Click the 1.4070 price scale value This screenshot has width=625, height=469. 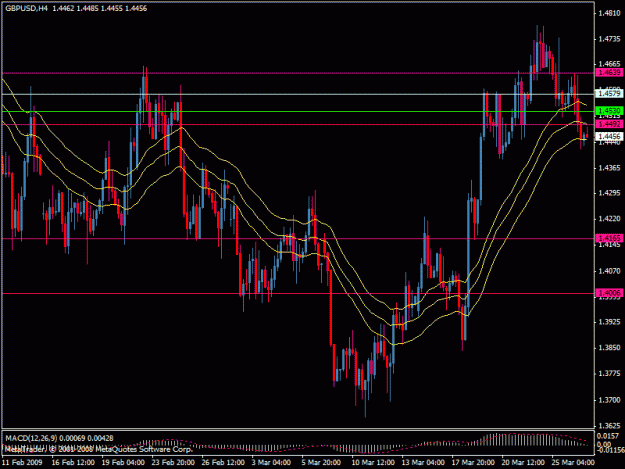click(609, 271)
